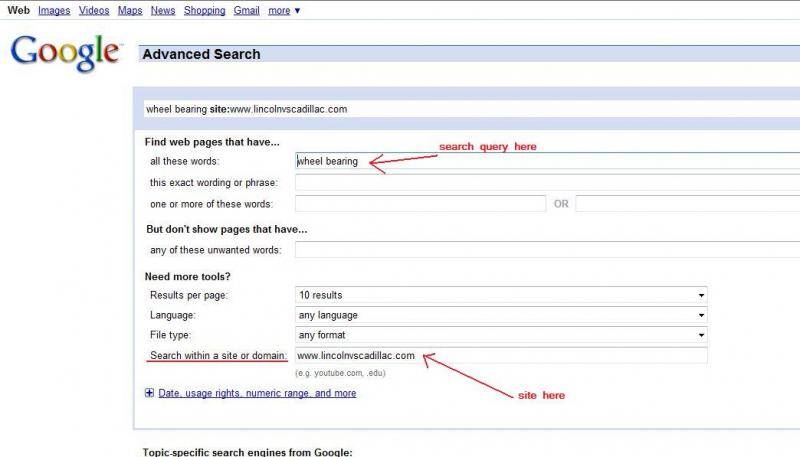
Task: Click the Web tab in top bar
Action: 18,10
